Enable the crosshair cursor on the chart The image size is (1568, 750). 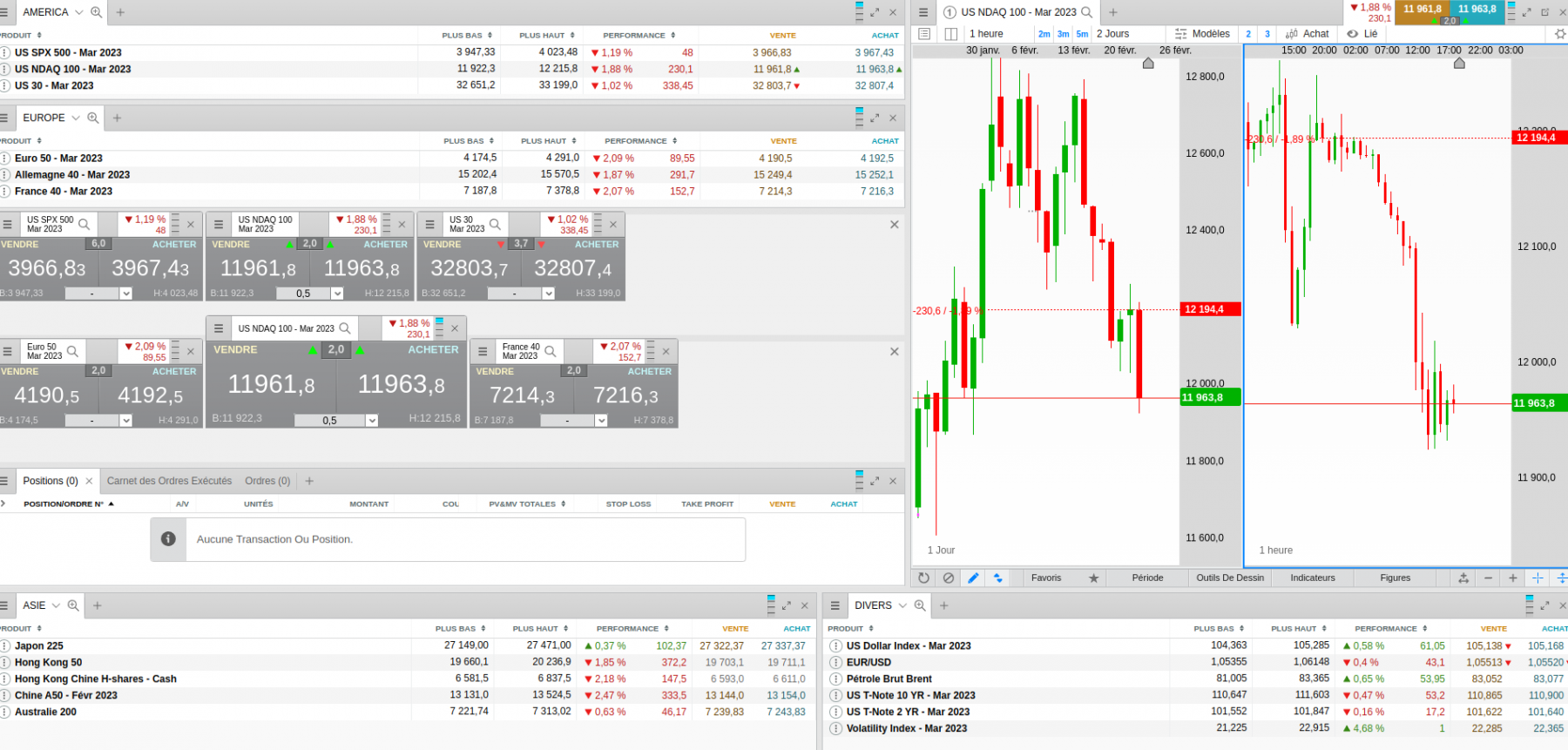point(1538,578)
